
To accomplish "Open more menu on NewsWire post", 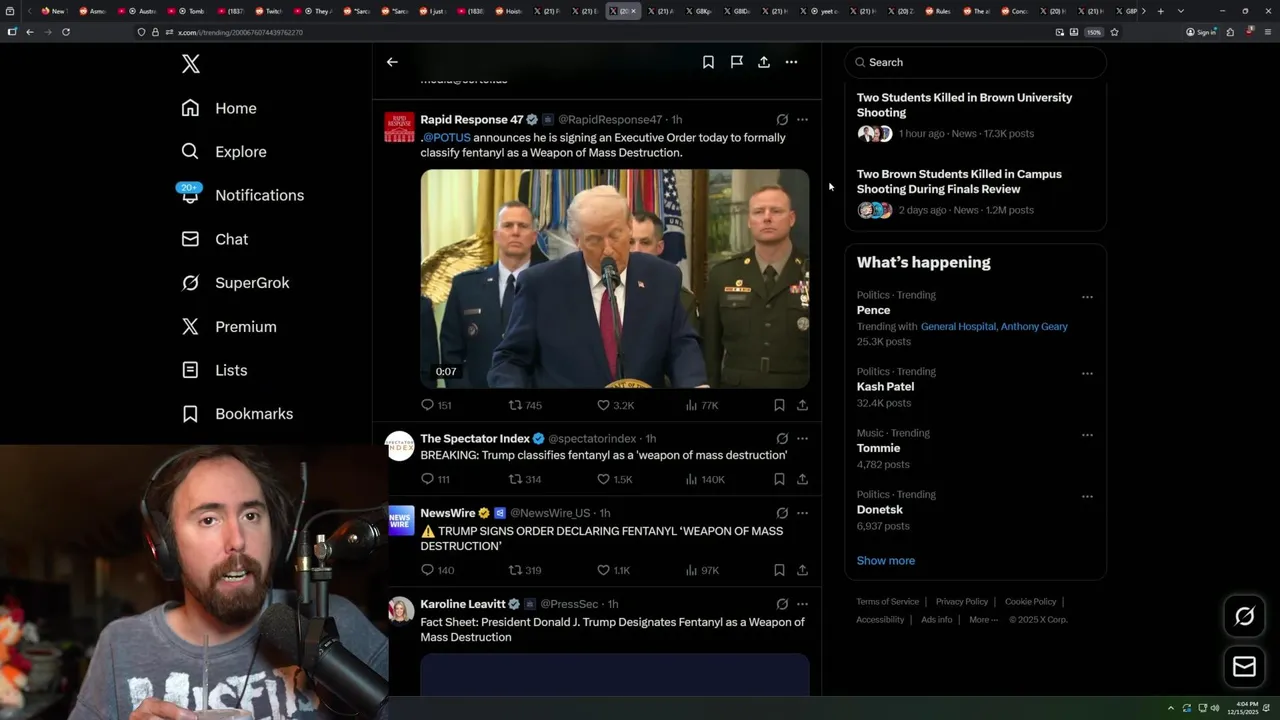I will pos(802,513).
